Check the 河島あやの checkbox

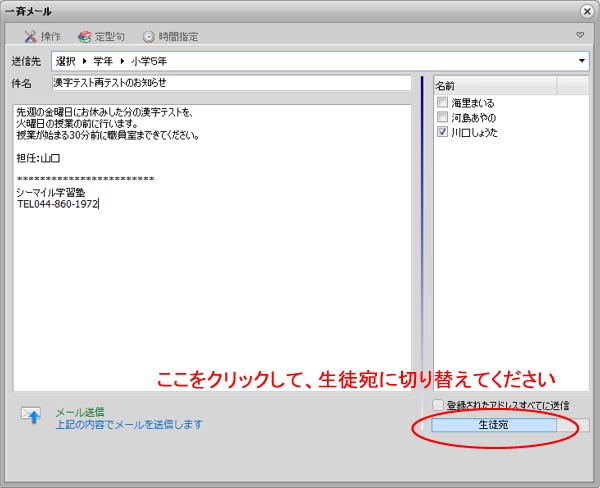click(x=442, y=117)
